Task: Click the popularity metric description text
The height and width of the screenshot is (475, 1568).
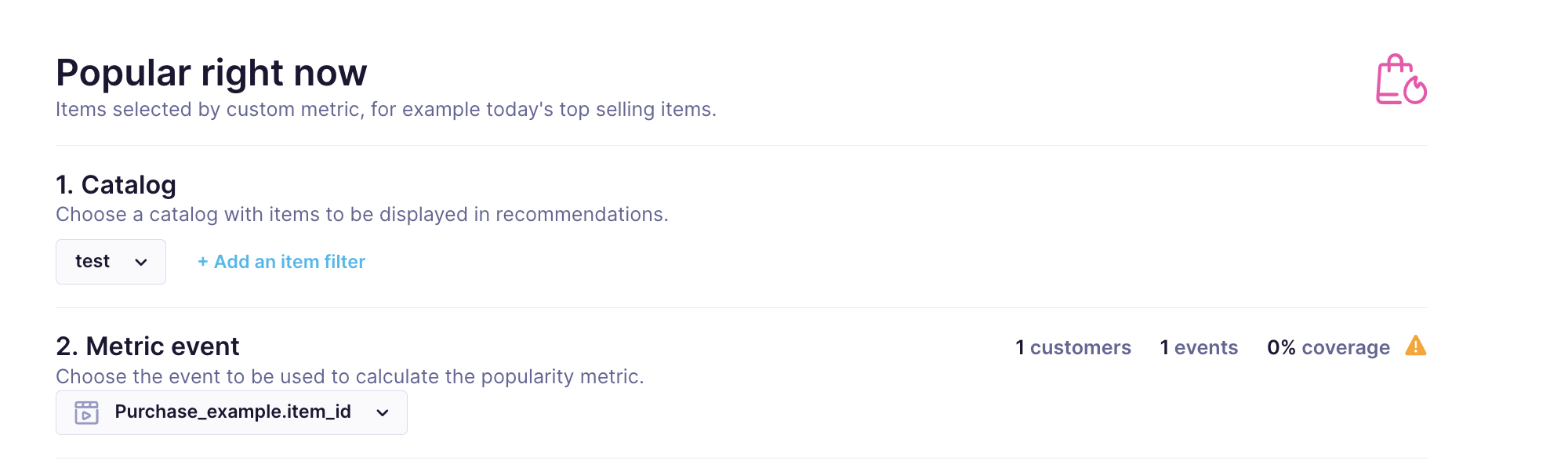Action: [350, 377]
